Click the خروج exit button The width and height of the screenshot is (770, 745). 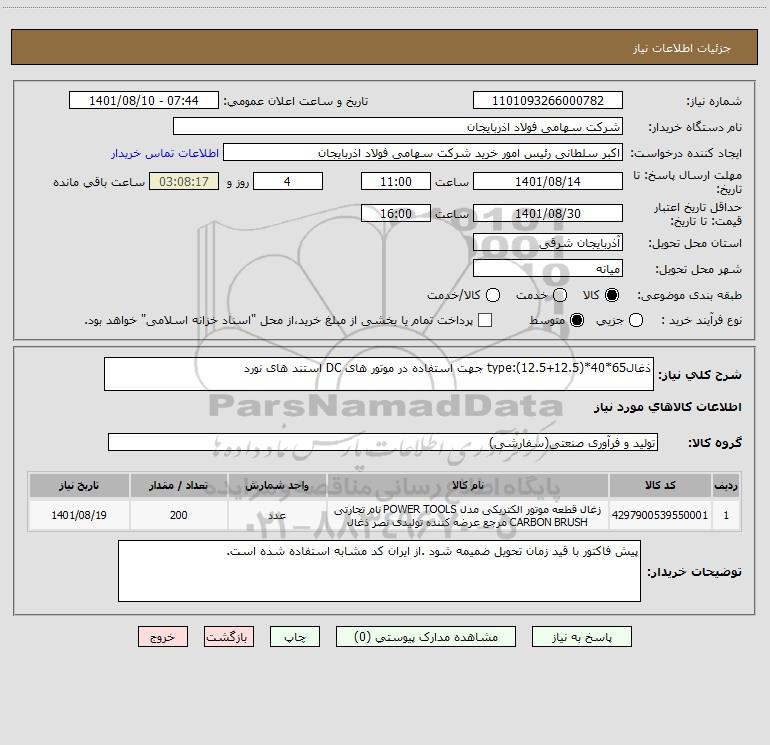[x=163, y=637]
